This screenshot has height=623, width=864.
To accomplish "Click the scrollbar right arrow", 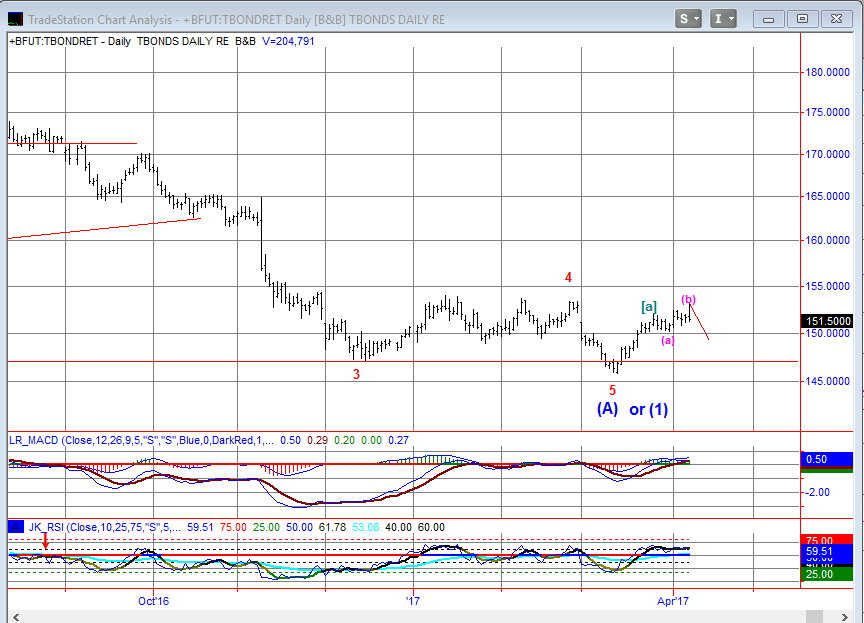I will pyautogui.click(x=845, y=617).
